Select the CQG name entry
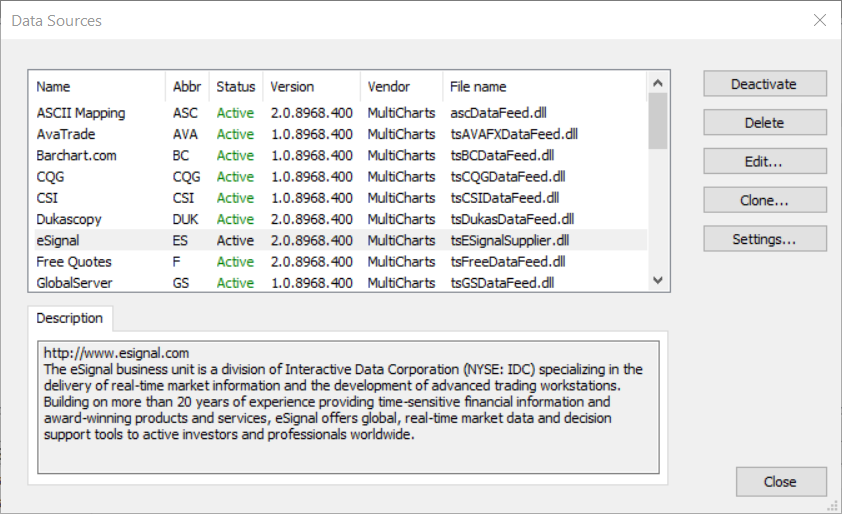842x514 pixels. click(x=50, y=177)
